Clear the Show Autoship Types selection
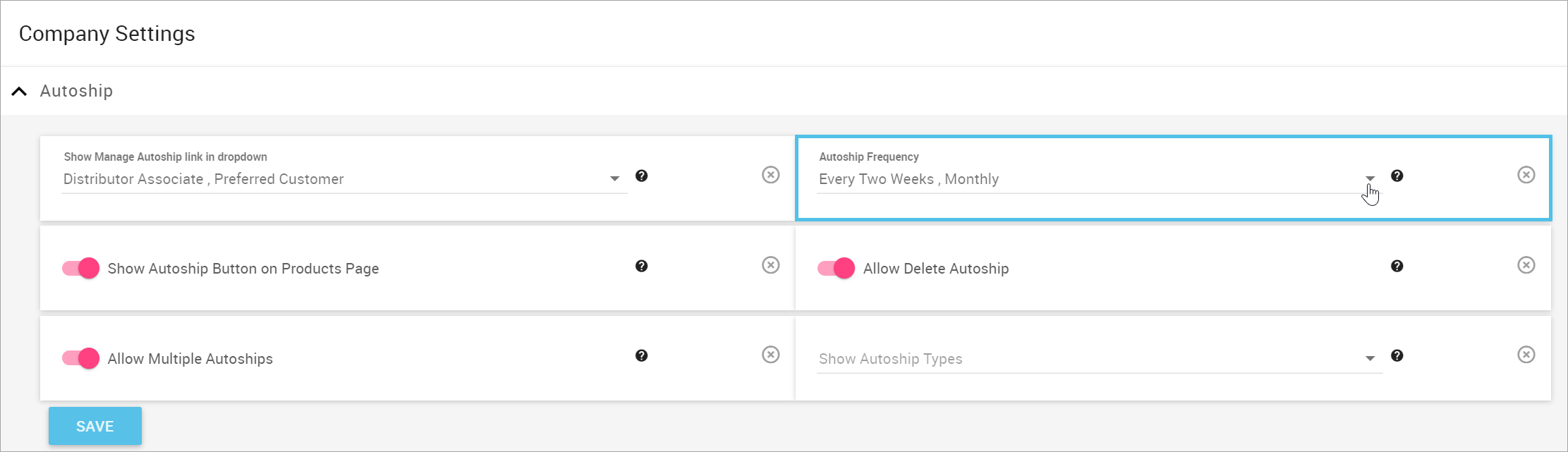 tap(1526, 355)
